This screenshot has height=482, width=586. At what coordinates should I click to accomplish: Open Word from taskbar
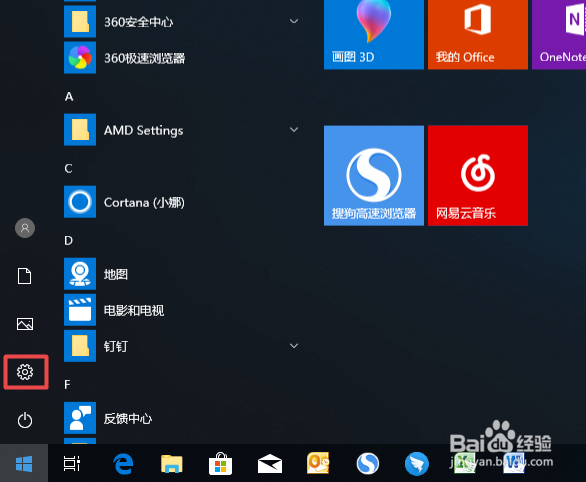[514, 463]
